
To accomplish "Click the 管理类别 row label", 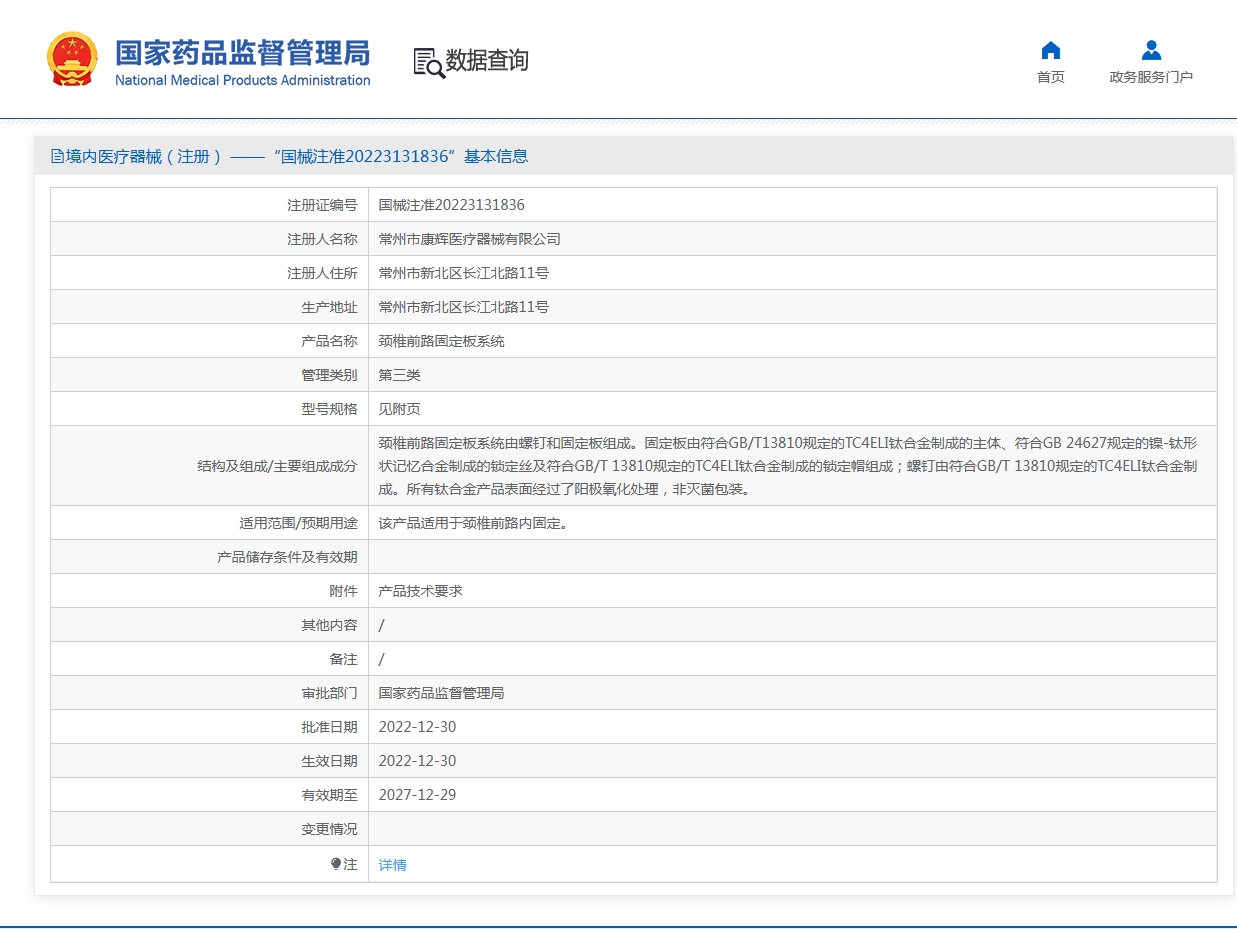I will (329, 375).
